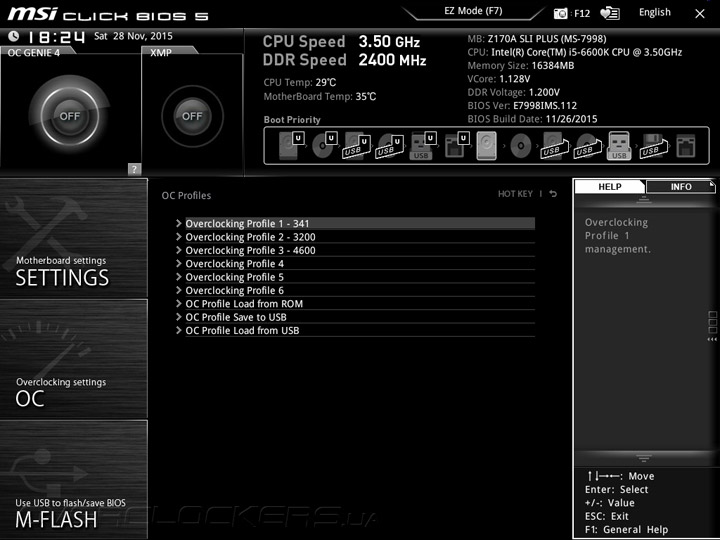This screenshot has width=720, height=540.
Task: Select the legacy hard disk boot icon
Action: (x=487, y=146)
